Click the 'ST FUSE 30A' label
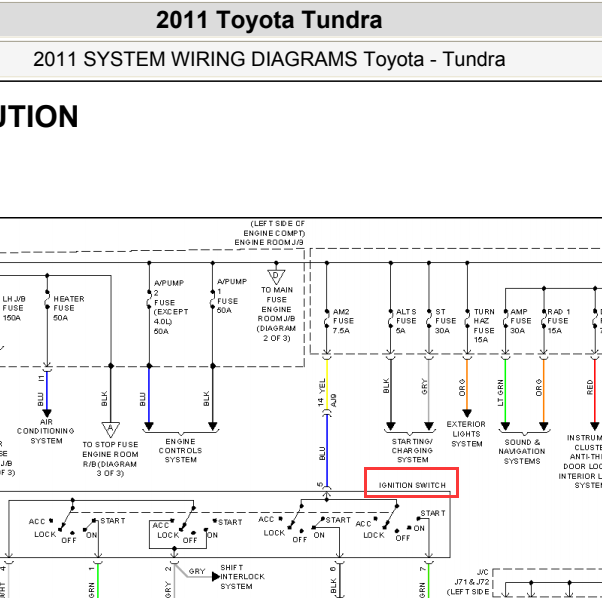 tap(445, 321)
